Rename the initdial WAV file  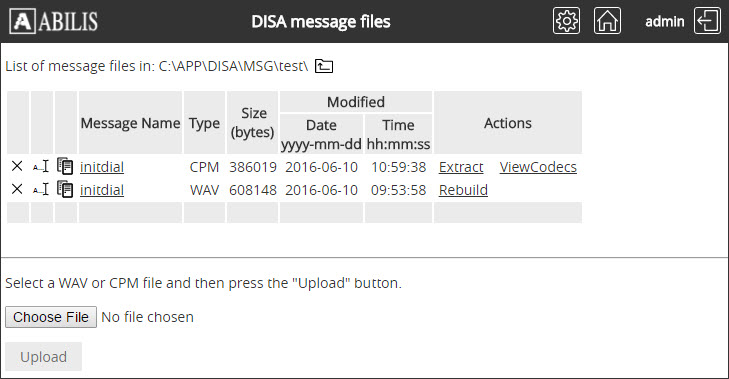point(41,189)
